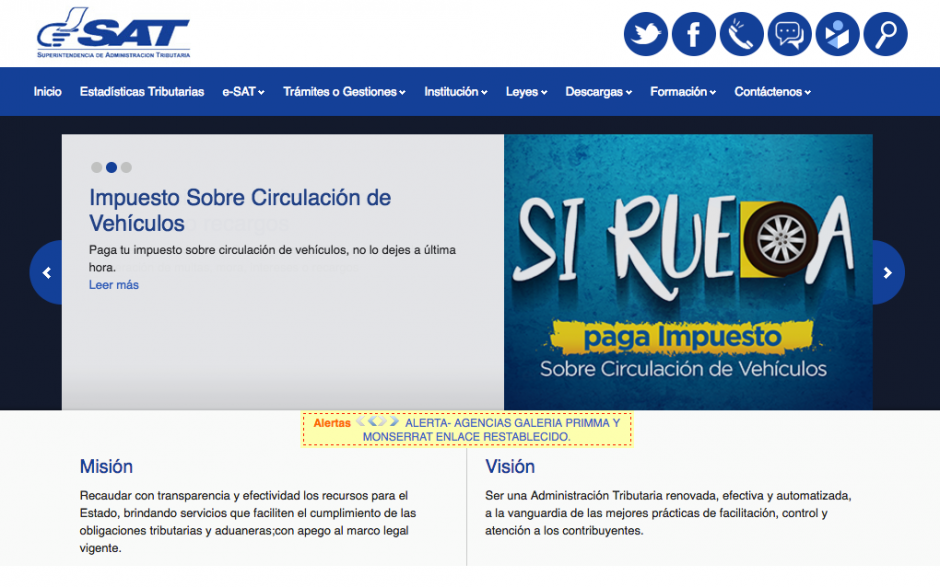The image size is (940, 587).
Task: Open the chat messaging icon
Action: (789, 33)
